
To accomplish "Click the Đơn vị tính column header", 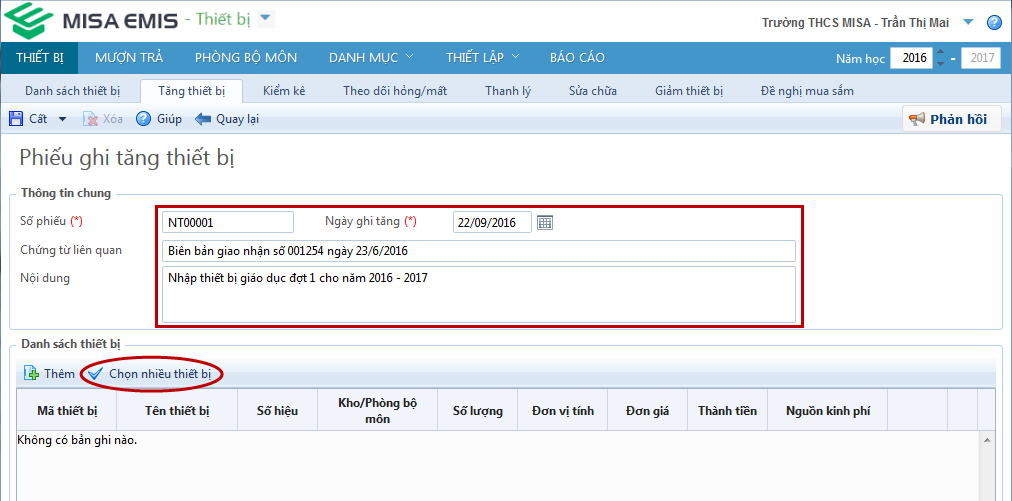I will point(563,410).
